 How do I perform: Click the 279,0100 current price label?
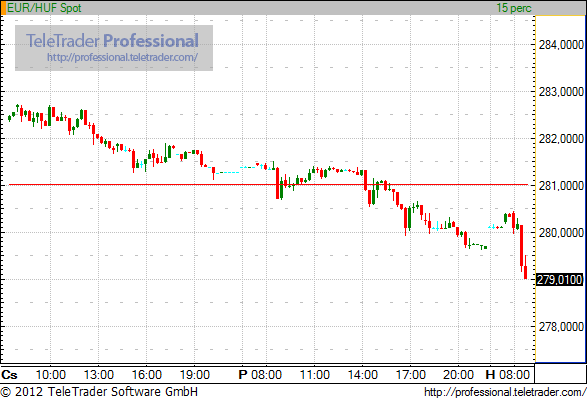(559, 280)
